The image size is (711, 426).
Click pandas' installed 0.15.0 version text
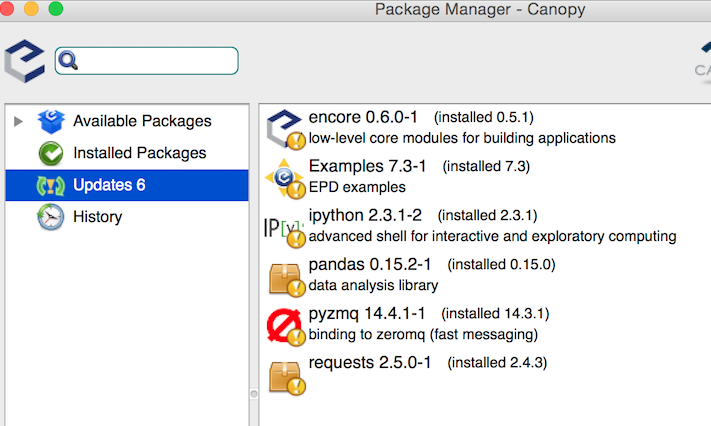502,264
